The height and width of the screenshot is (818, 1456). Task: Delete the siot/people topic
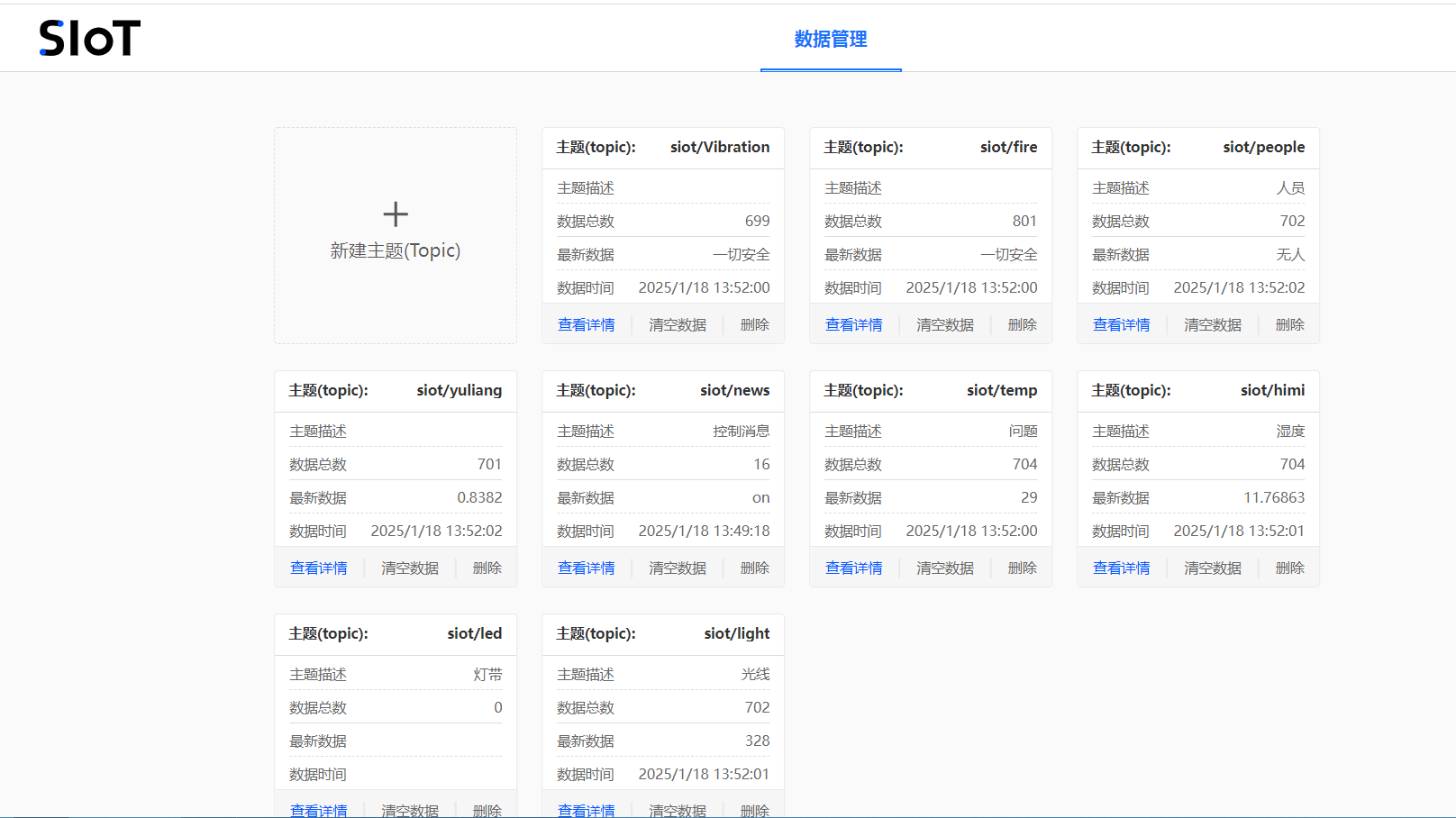(1290, 324)
